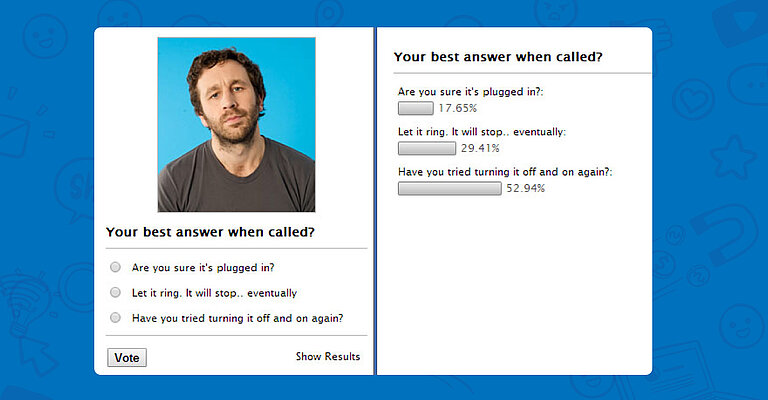Click the poll question heading under the photo
768x400 pixels.
pyautogui.click(x=211, y=232)
